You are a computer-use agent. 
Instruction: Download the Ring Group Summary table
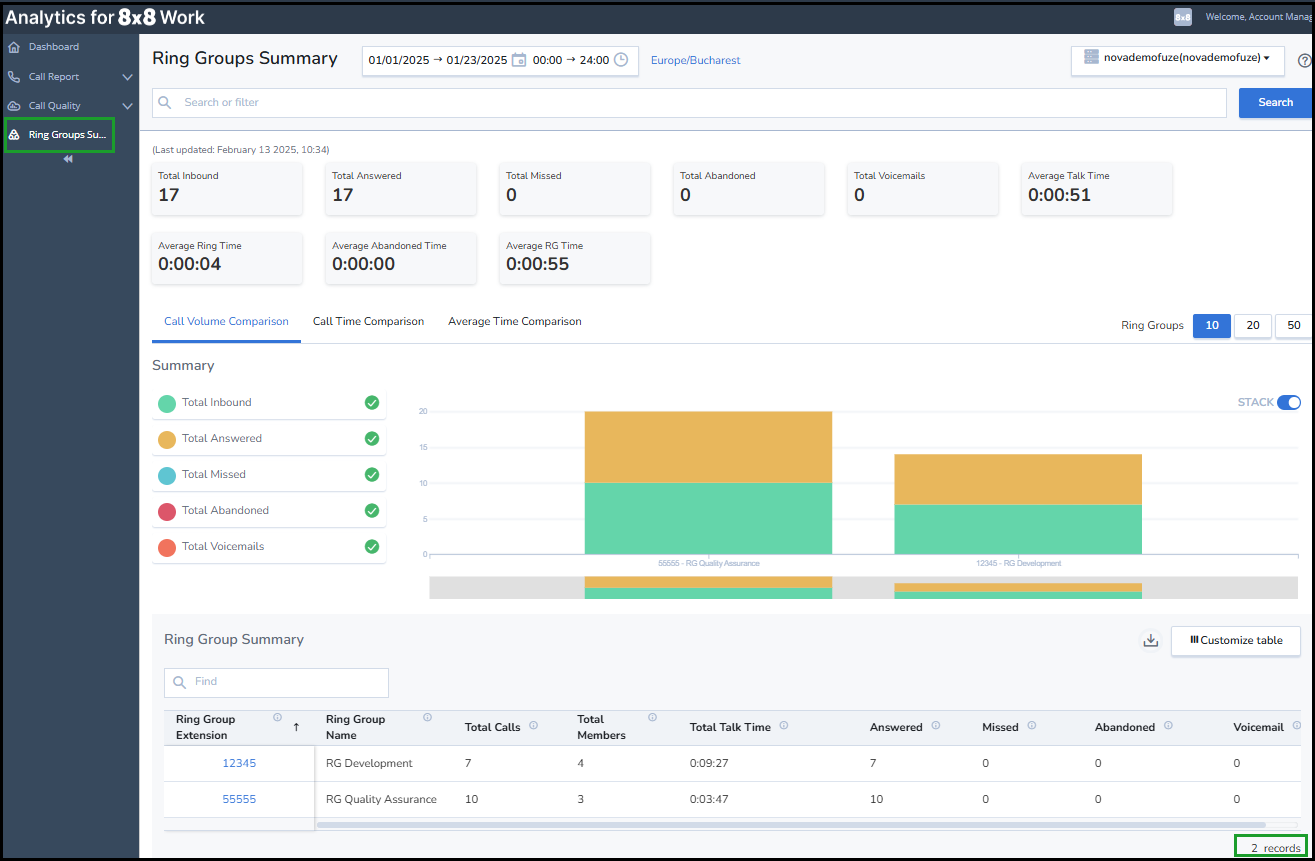(1150, 640)
